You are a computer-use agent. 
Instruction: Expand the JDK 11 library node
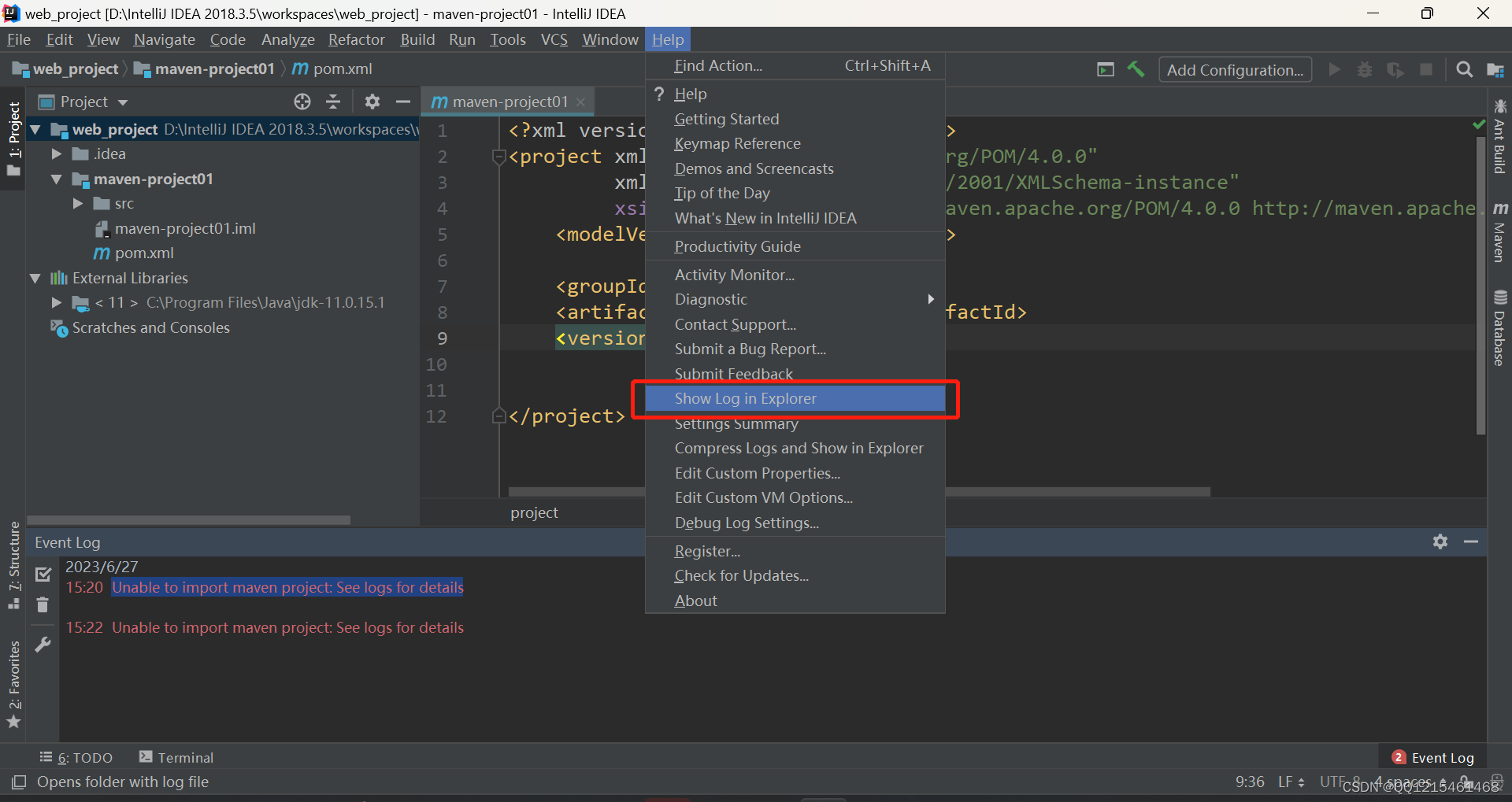56,303
